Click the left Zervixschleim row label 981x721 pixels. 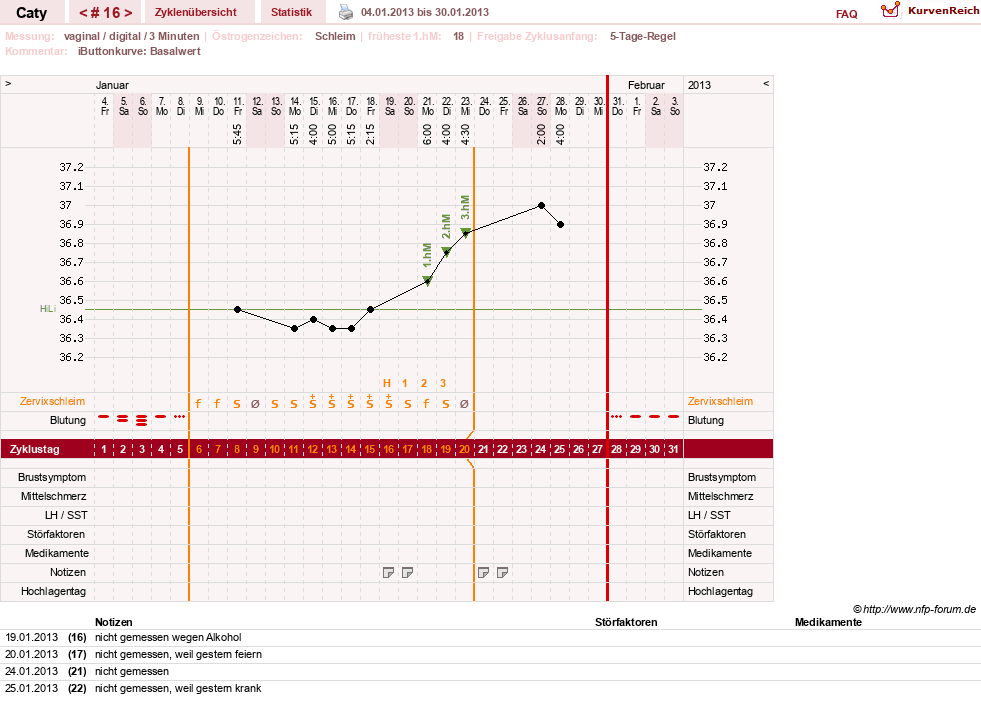click(x=53, y=401)
